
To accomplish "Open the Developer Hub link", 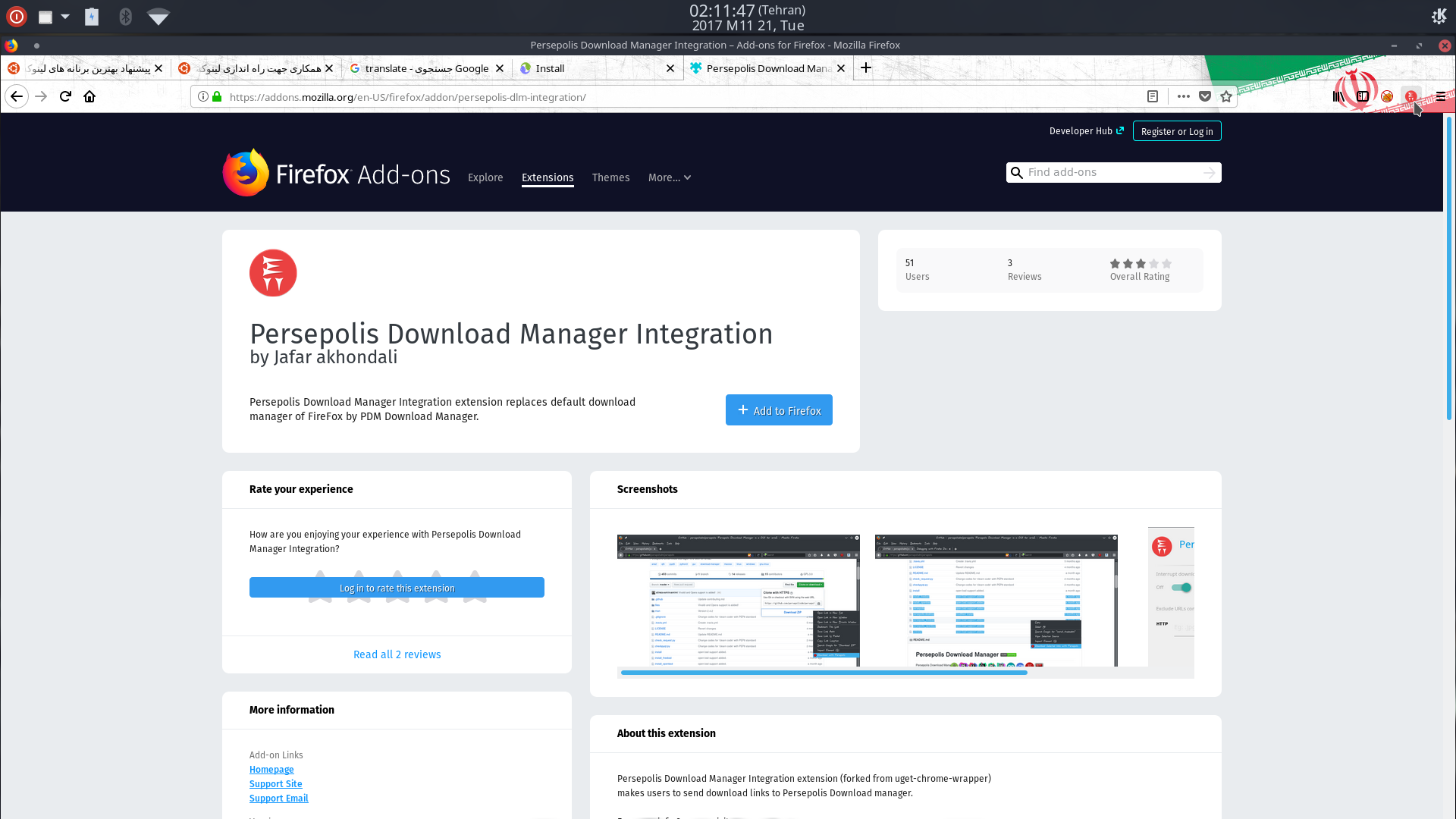I will pos(1086,131).
